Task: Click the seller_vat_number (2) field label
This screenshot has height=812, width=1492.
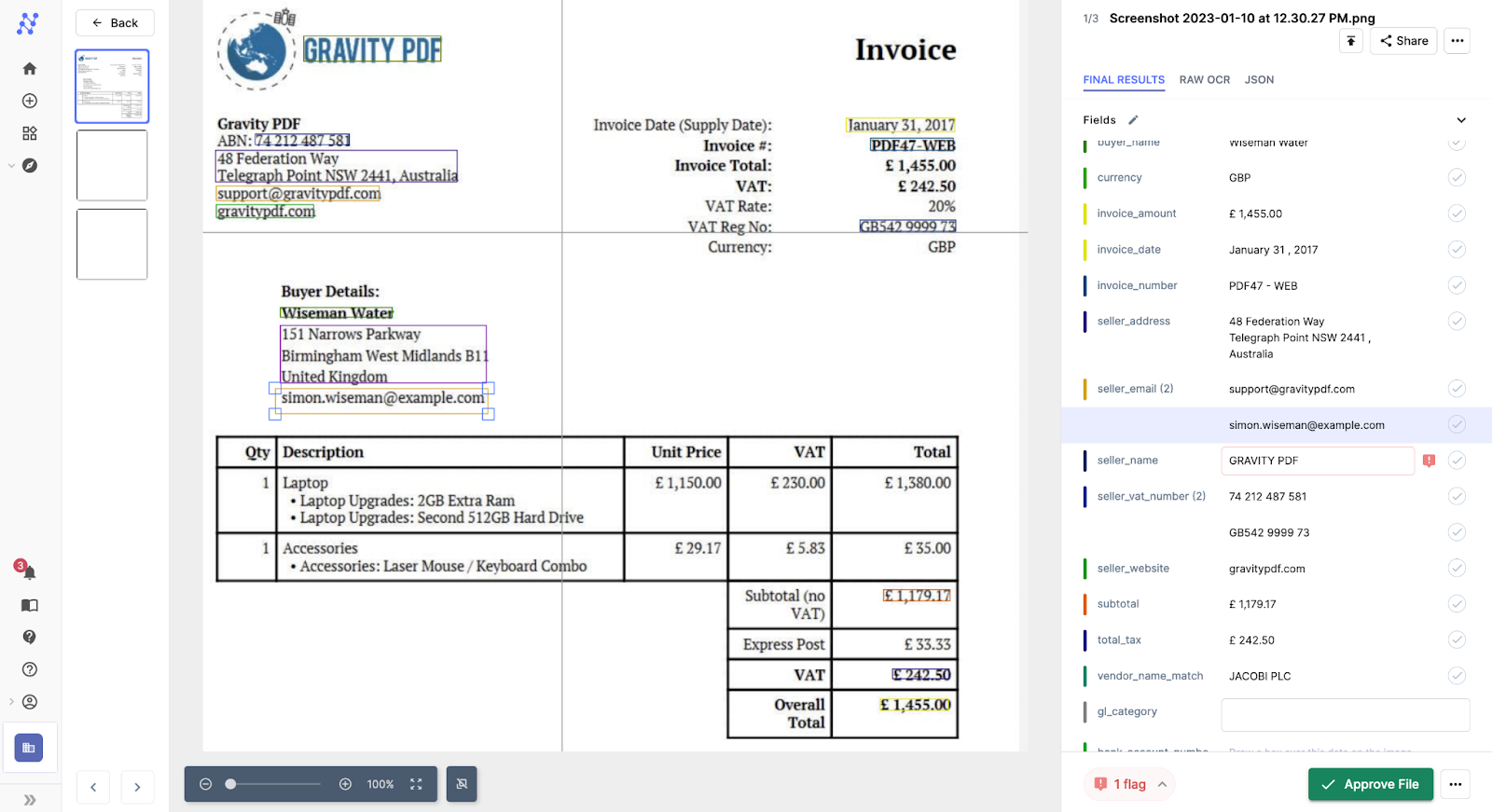Action: point(1151,497)
